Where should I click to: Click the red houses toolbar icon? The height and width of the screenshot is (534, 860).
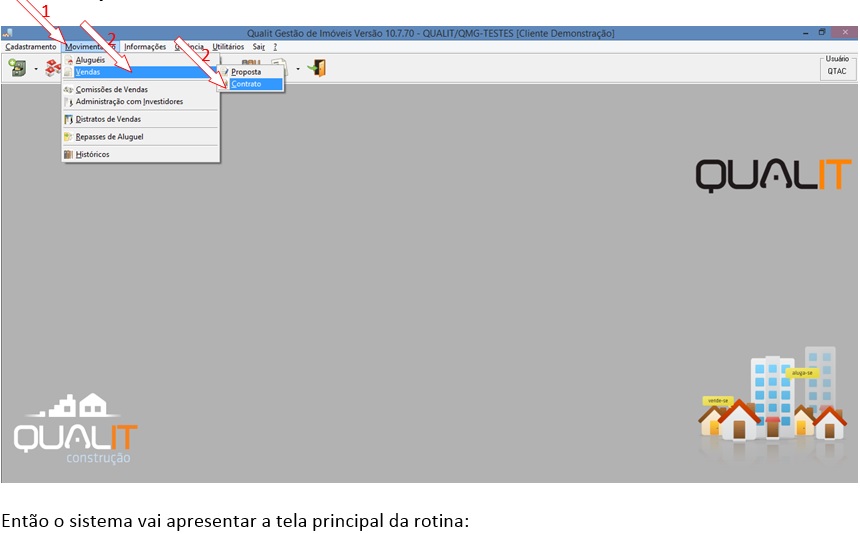coord(53,69)
